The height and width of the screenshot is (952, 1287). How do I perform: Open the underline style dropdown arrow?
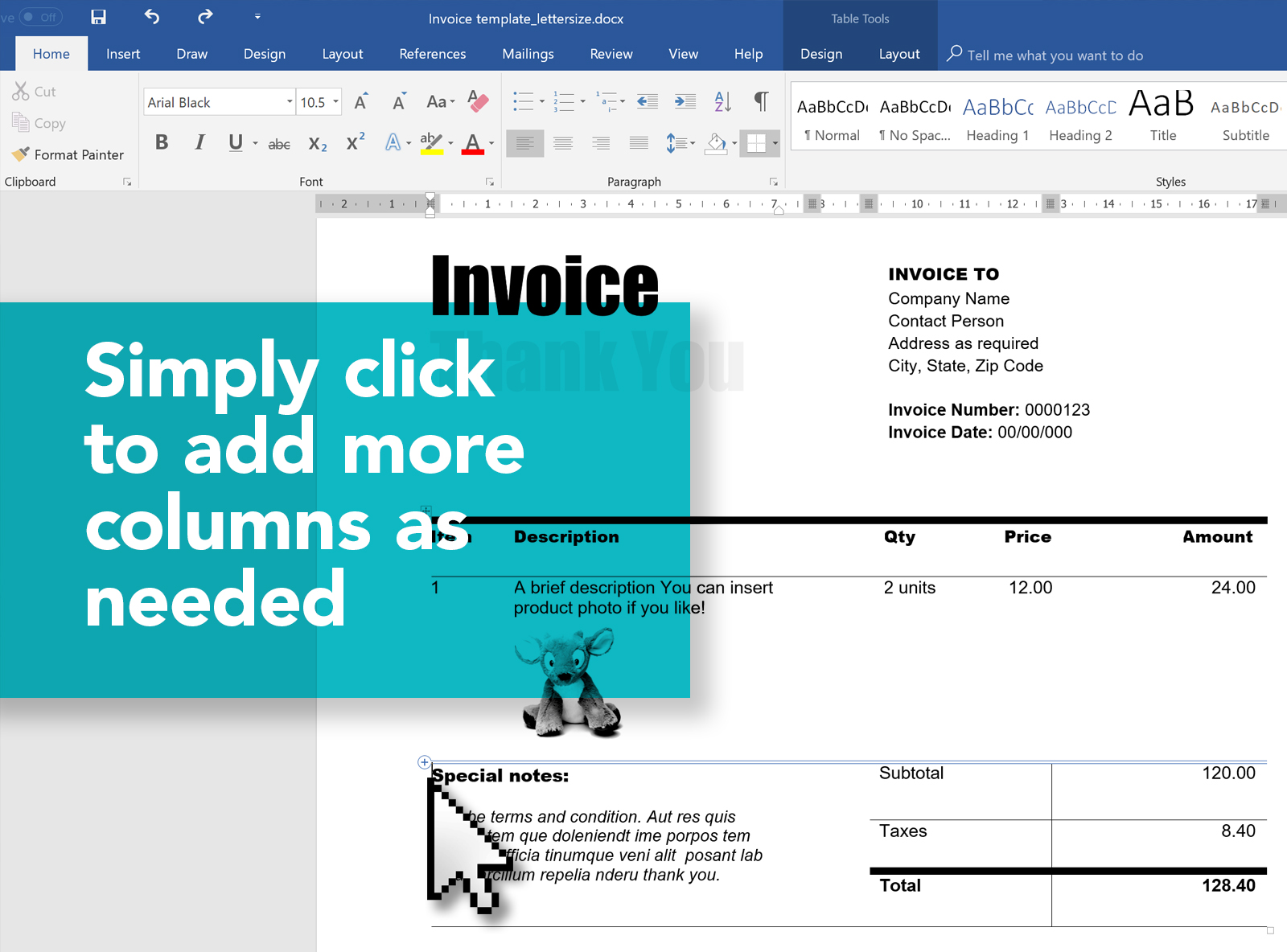click(255, 143)
